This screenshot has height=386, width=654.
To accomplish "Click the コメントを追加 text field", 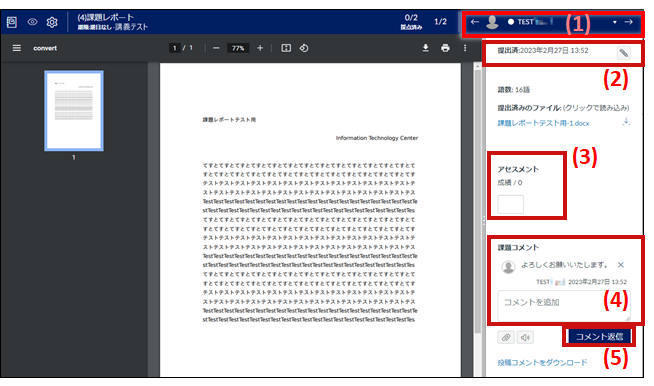I will pyautogui.click(x=563, y=305).
